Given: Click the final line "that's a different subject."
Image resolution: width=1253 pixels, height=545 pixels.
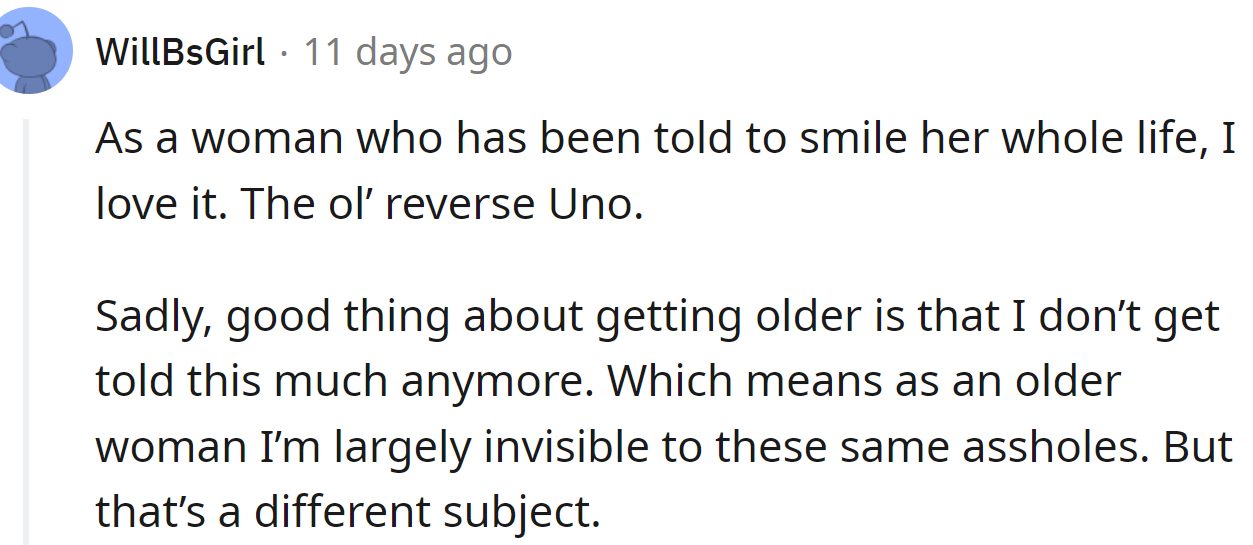Looking at the screenshot, I should tap(347, 513).
